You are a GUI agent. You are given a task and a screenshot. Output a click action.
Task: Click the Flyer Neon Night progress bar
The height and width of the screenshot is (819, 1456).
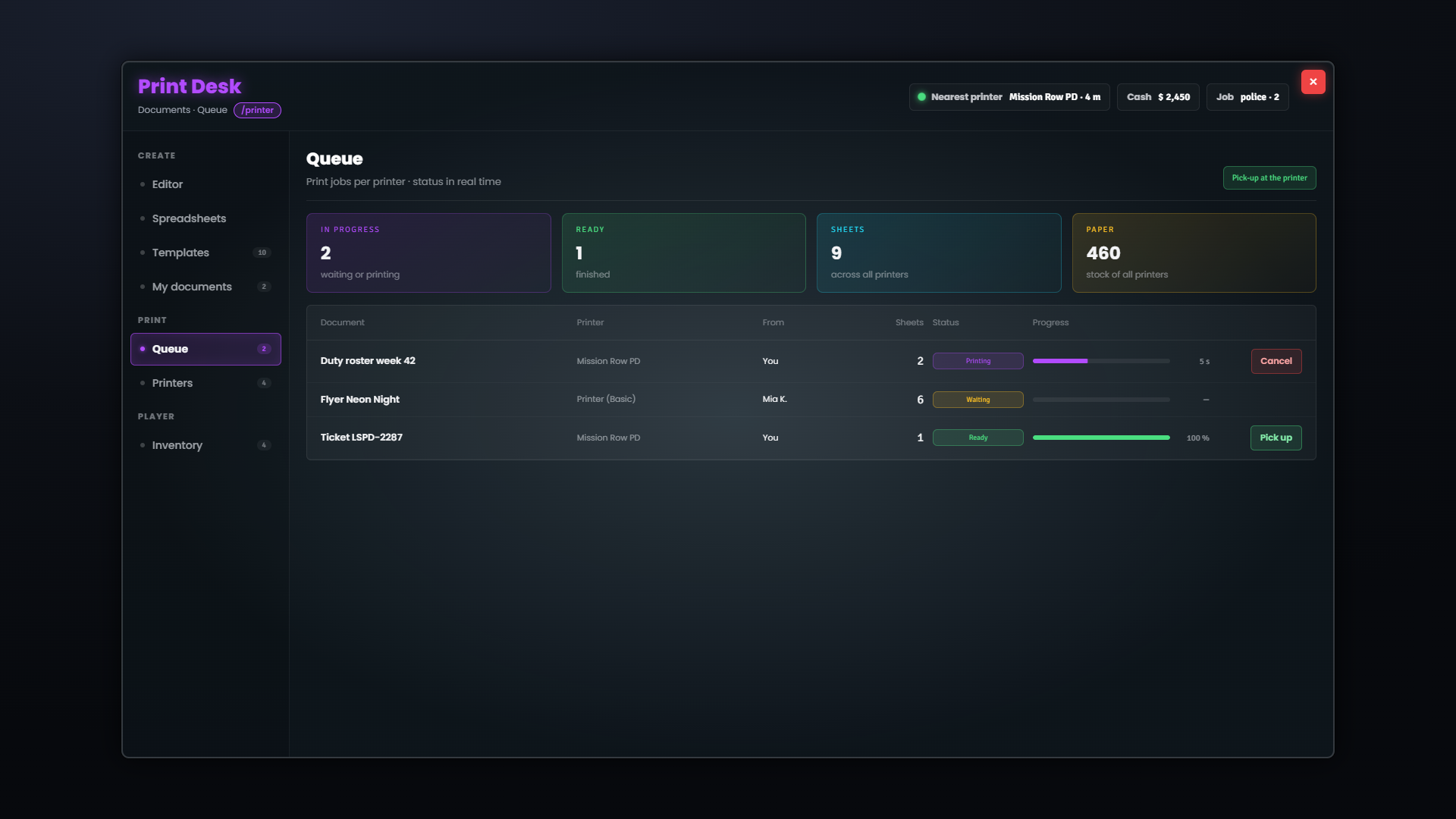tap(1101, 400)
